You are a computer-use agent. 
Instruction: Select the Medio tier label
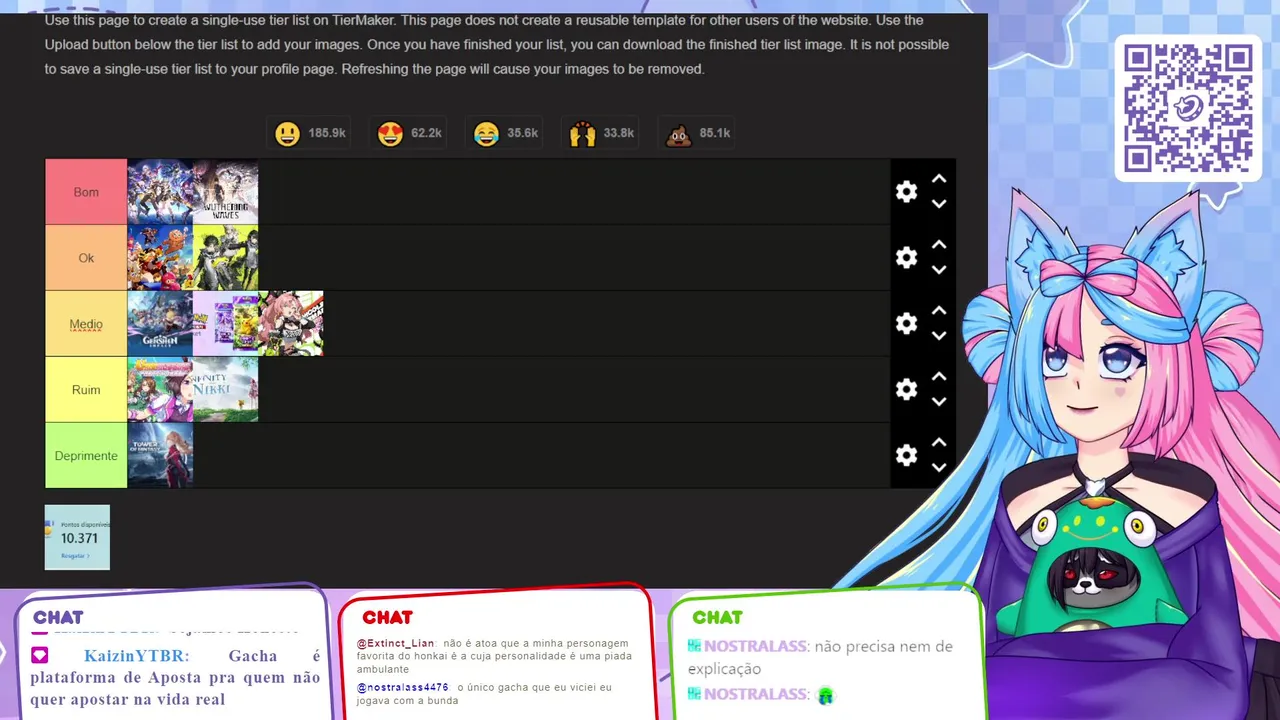coord(86,324)
